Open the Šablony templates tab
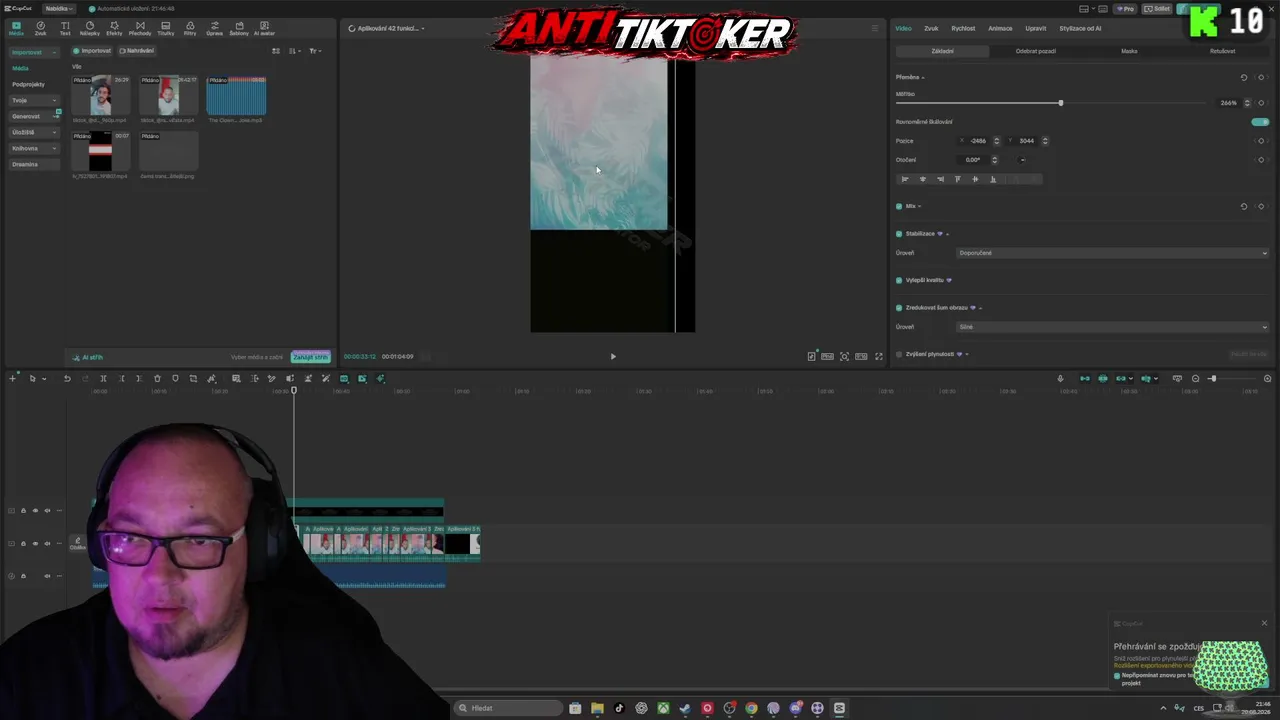This screenshot has width=1280, height=720. click(x=239, y=28)
